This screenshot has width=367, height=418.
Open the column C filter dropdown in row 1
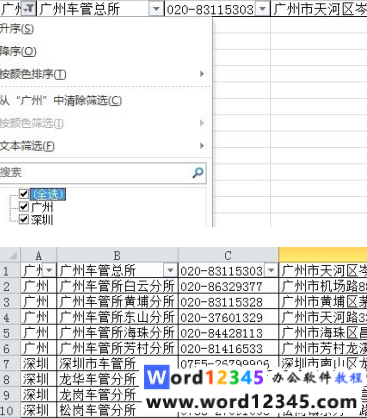point(271,270)
